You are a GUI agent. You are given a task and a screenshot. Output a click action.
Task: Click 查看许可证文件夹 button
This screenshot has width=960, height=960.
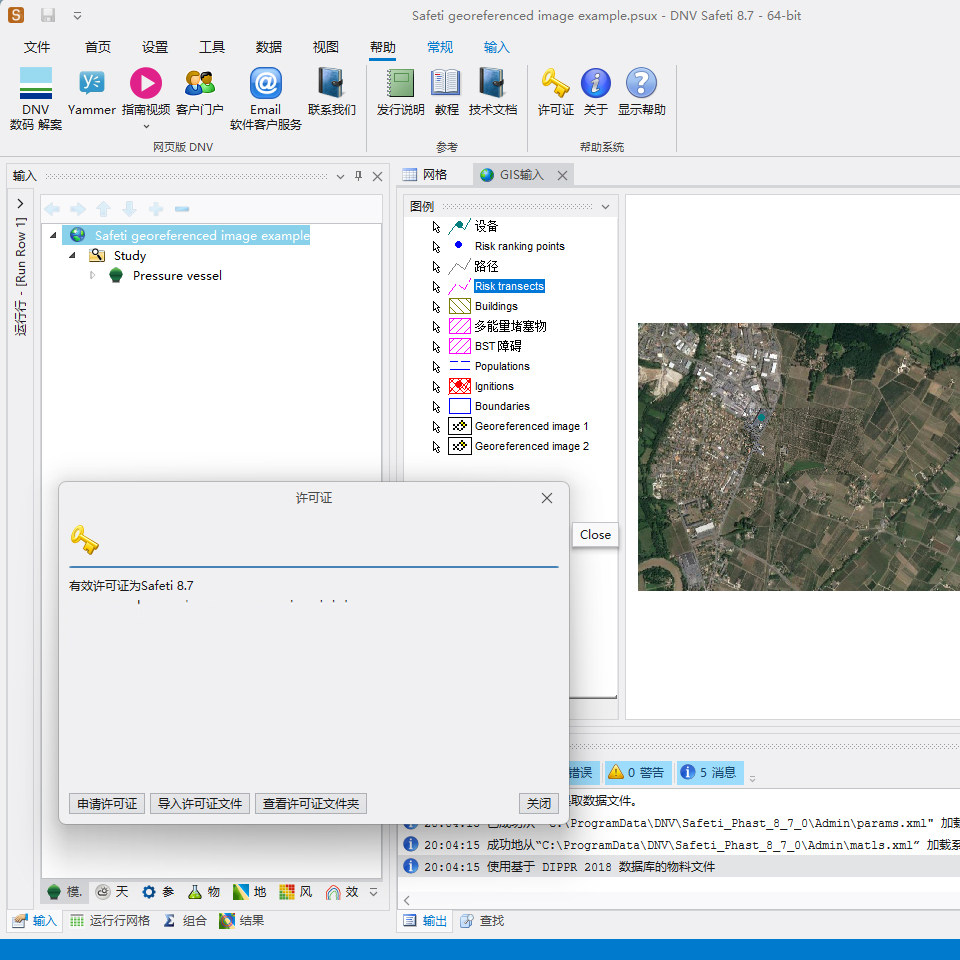tap(310, 803)
